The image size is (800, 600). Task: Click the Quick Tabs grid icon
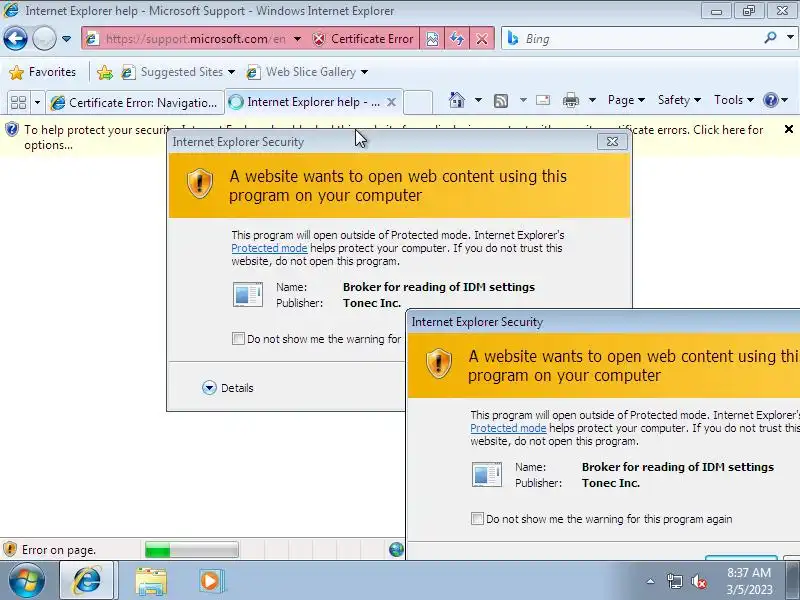click(18, 103)
